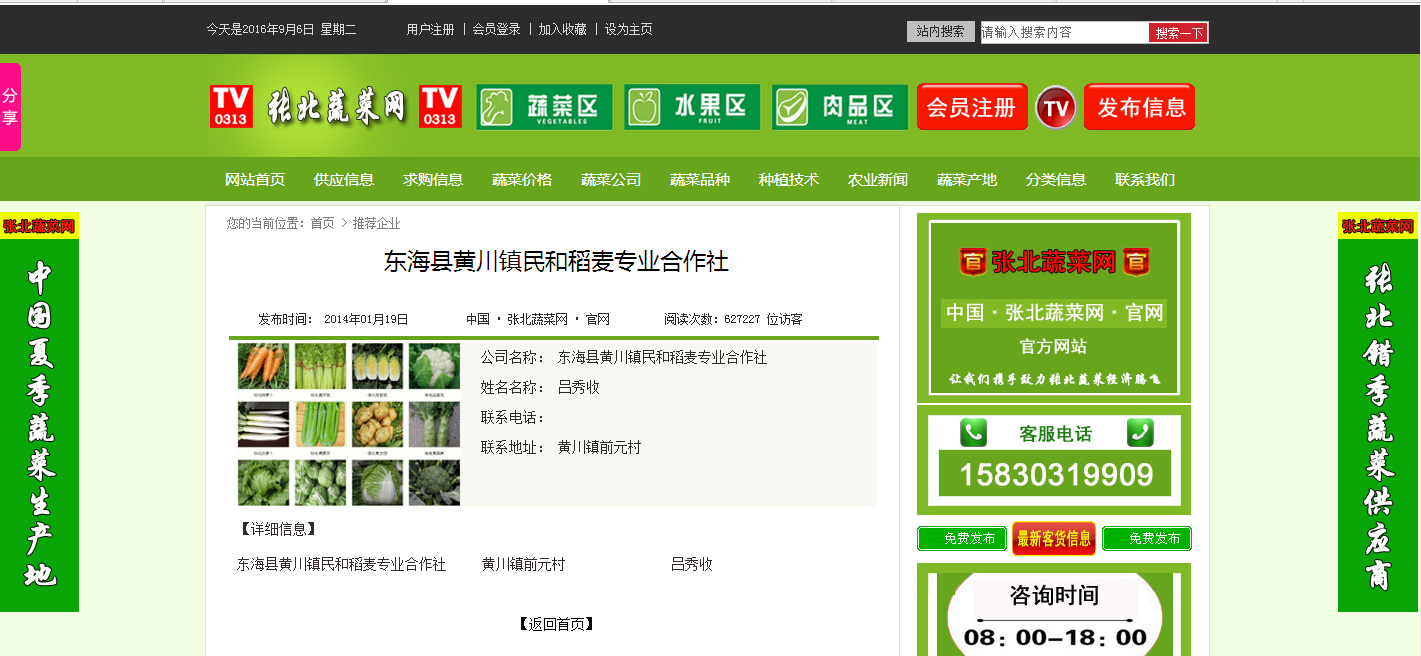Click the right 免费发布 green button
Image resolution: width=1421 pixels, height=656 pixels.
click(1147, 539)
